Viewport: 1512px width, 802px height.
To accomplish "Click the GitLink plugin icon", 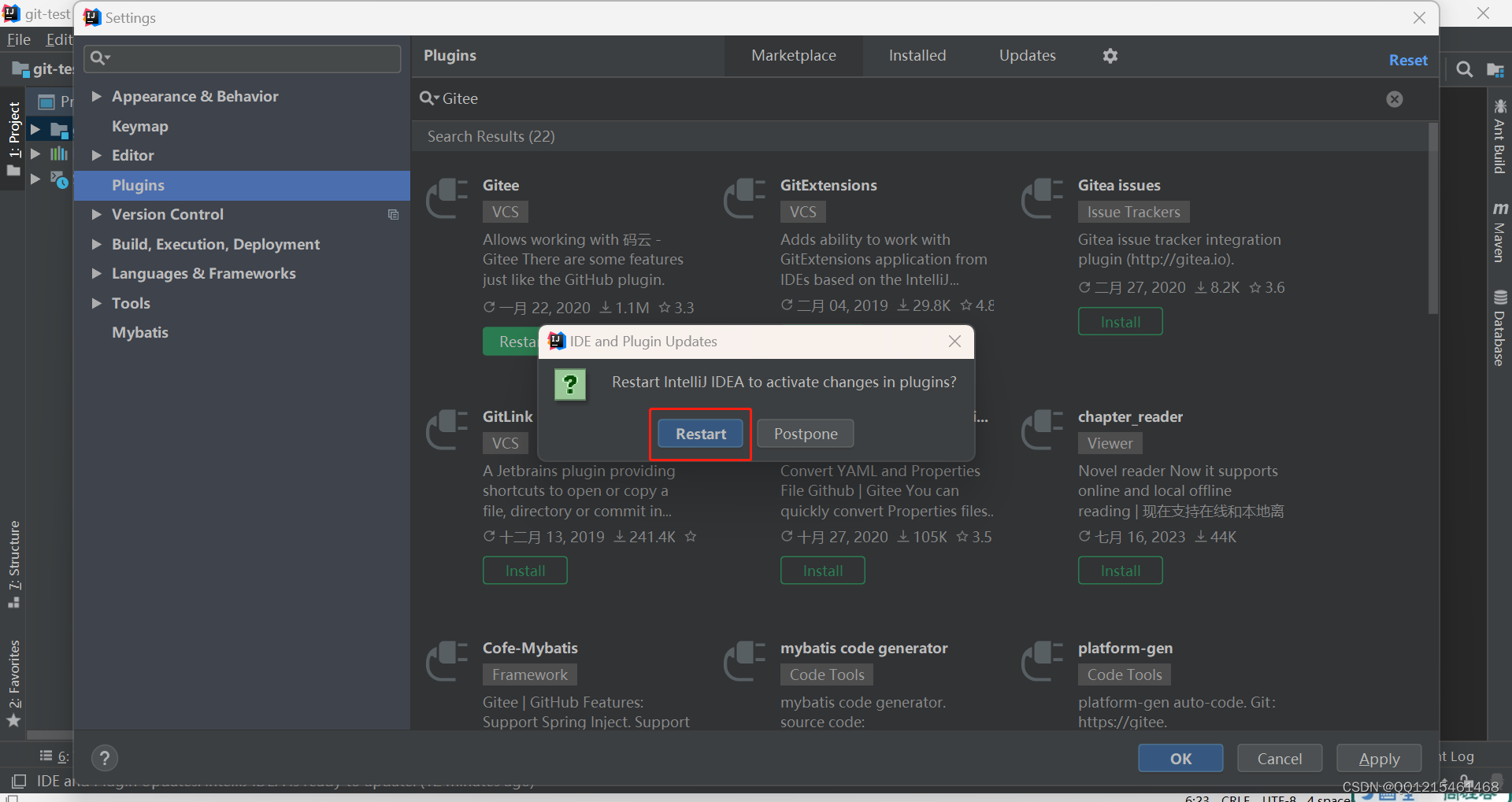I will 447,430.
